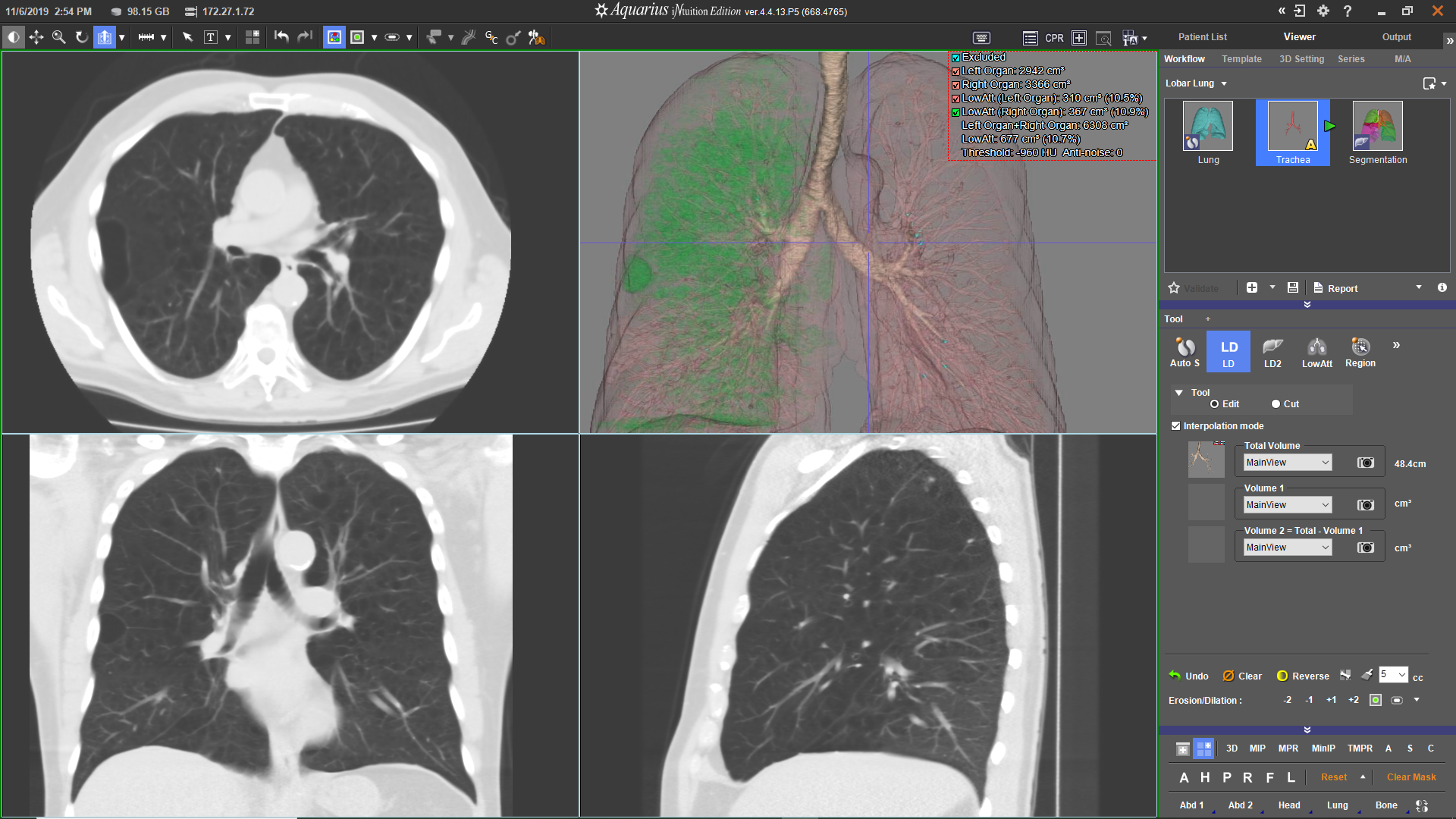Expand more tools double chevron
The height and width of the screenshot is (819, 1456).
coord(1396,346)
